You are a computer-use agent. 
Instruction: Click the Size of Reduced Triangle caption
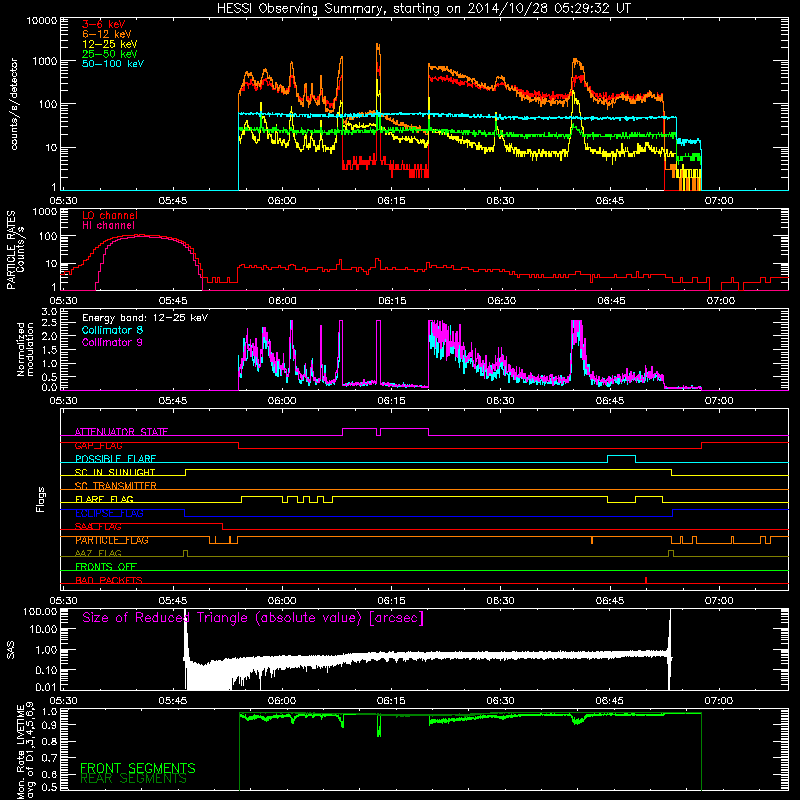(253, 618)
